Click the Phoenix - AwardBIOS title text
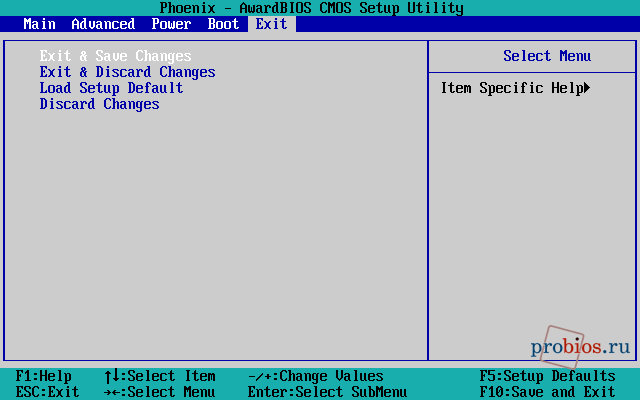 point(311,8)
